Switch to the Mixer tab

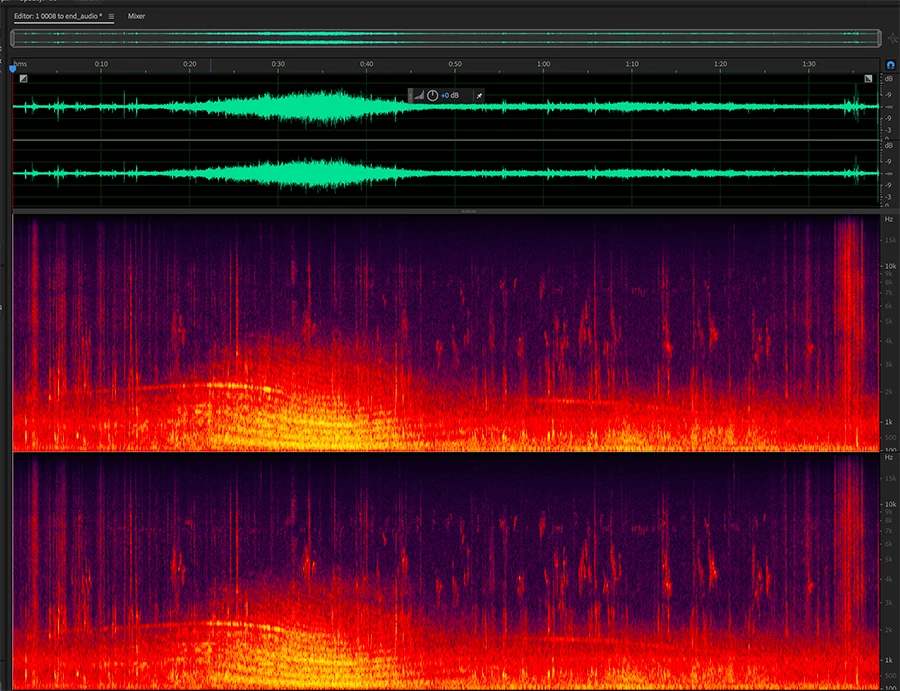[137, 16]
